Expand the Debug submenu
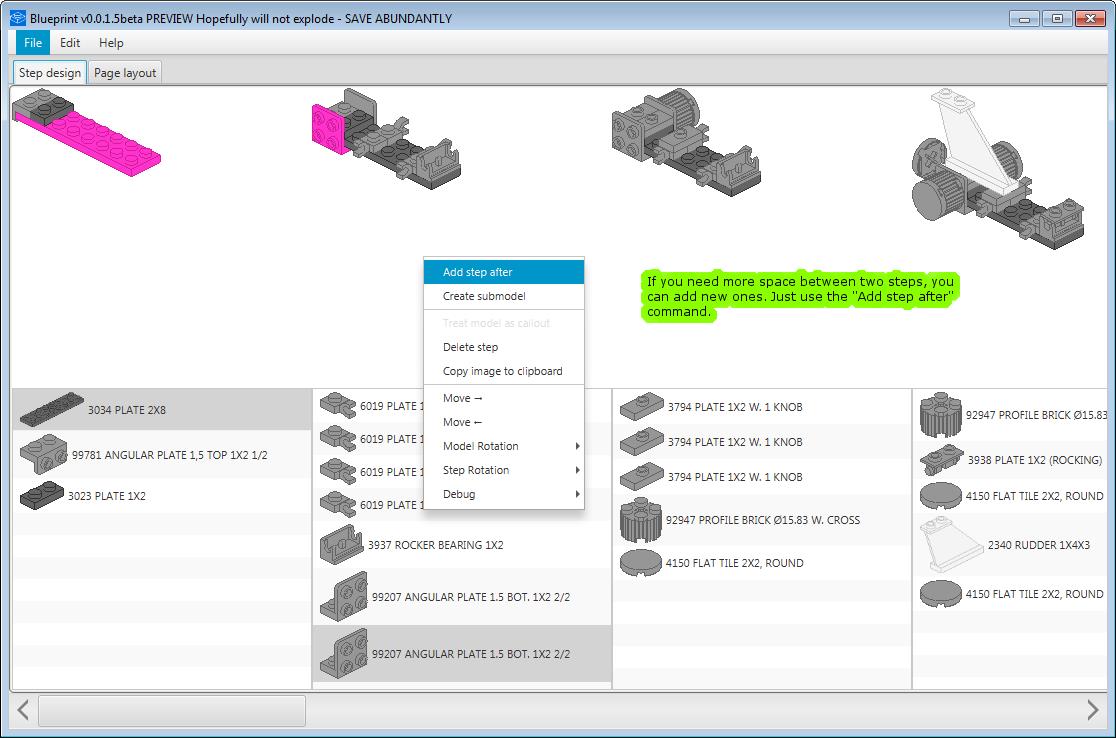Image resolution: width=1116 pixels, height=738 pixels. (504, 494)
